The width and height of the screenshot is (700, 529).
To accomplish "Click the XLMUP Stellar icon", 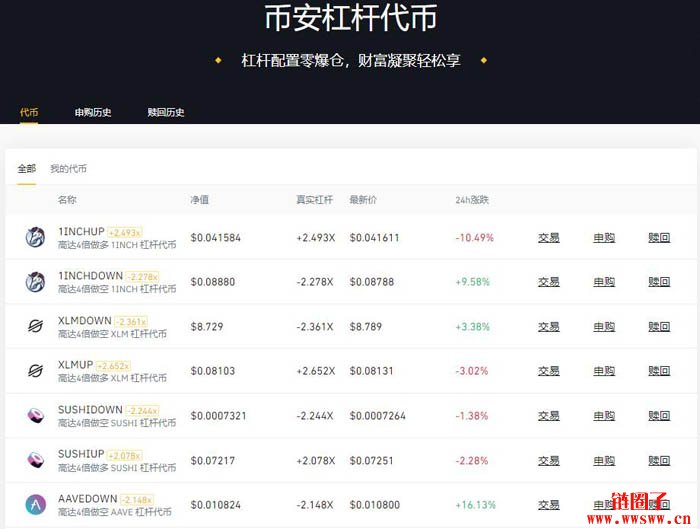I will click(35, 371).
